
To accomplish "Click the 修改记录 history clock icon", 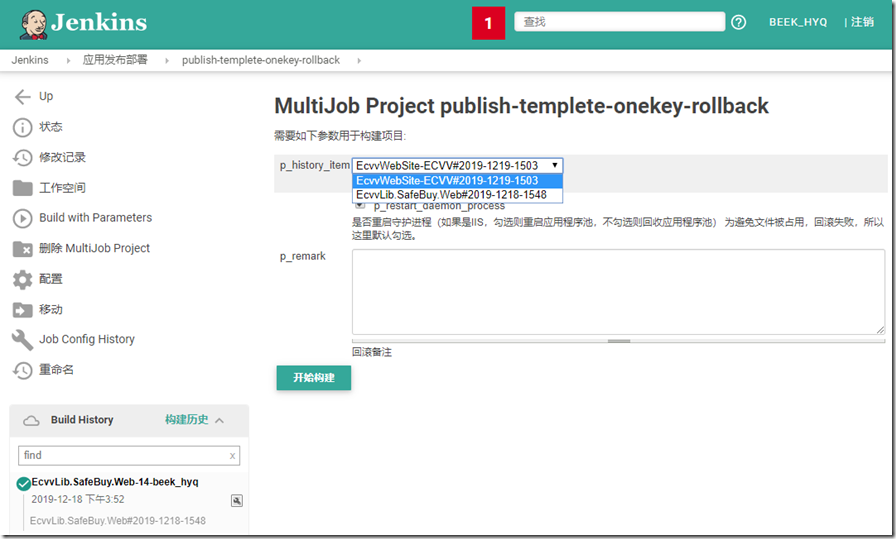I will click(x=22, y=158).
